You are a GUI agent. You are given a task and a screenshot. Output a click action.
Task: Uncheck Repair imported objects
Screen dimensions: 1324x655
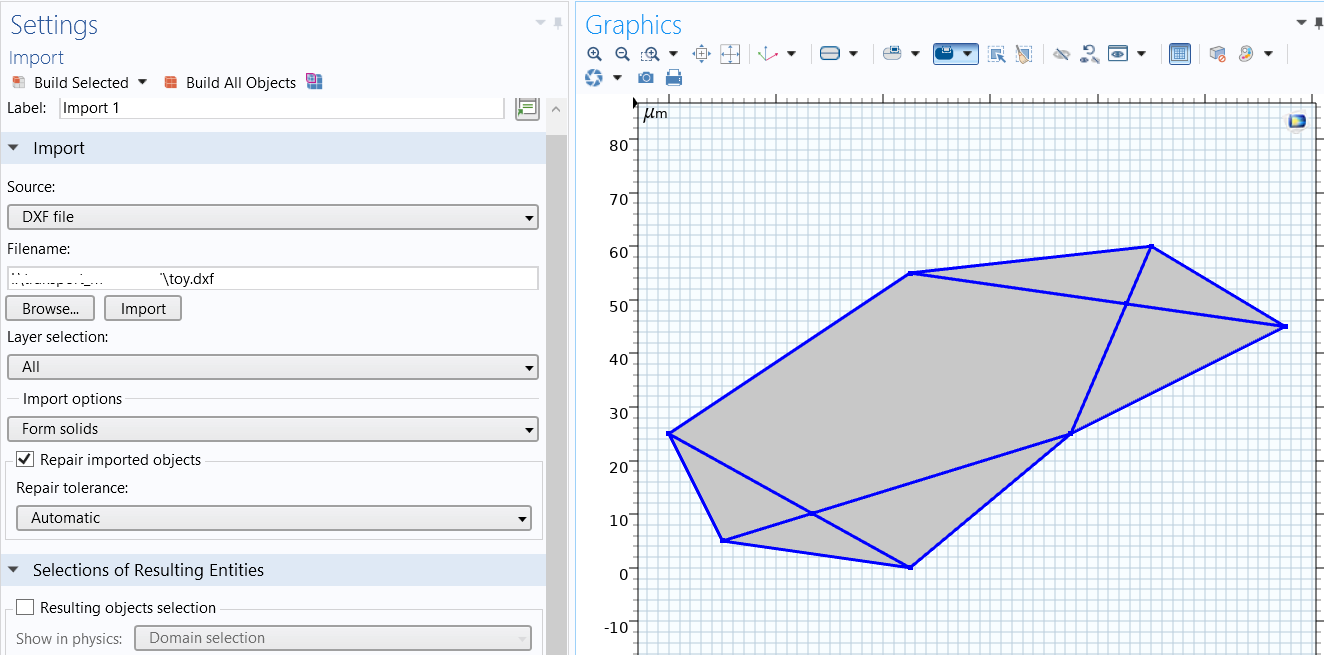(26, 460)
